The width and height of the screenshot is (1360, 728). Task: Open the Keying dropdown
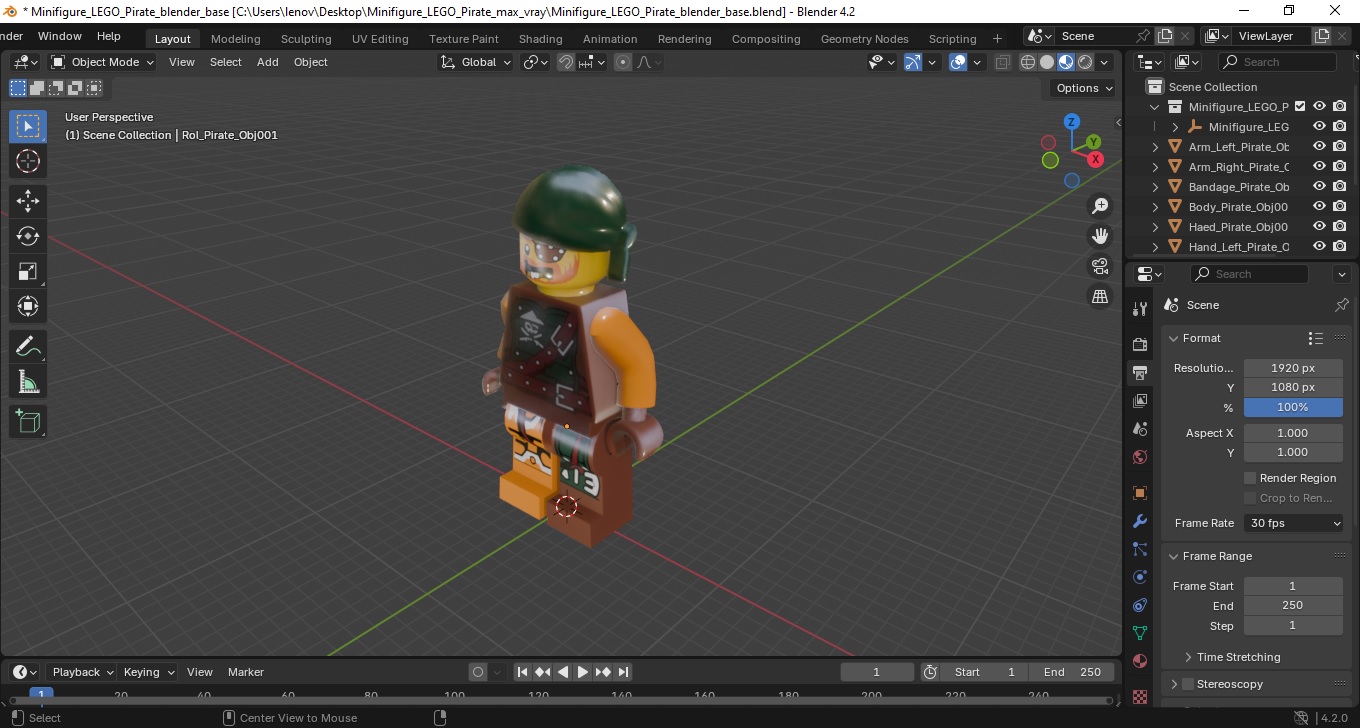pos(148,672)
